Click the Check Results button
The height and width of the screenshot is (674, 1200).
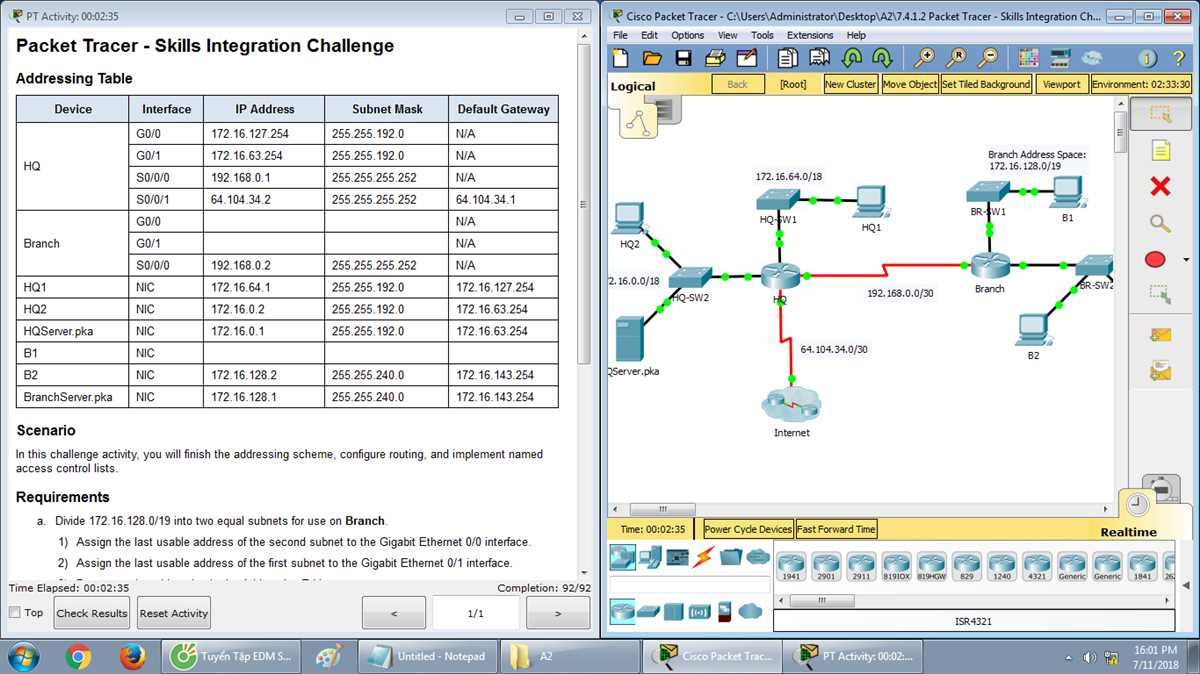(92, 613)
